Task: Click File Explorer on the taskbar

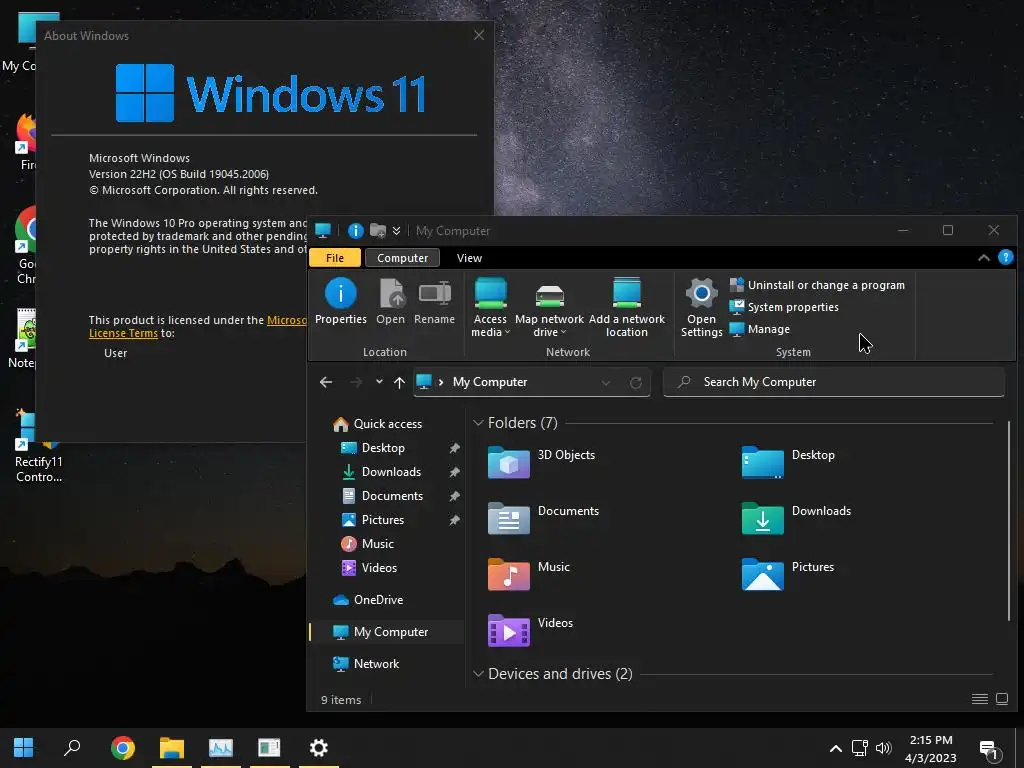Action: coord(172,748)
